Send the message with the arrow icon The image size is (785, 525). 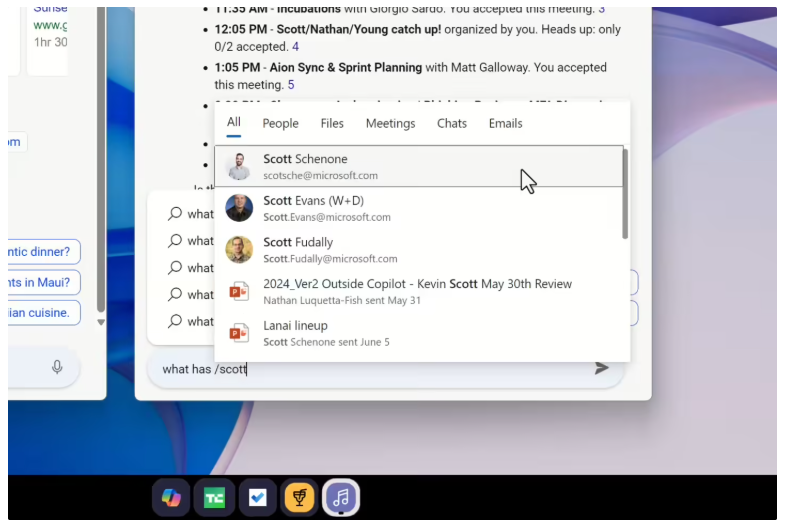click(601, 368)
